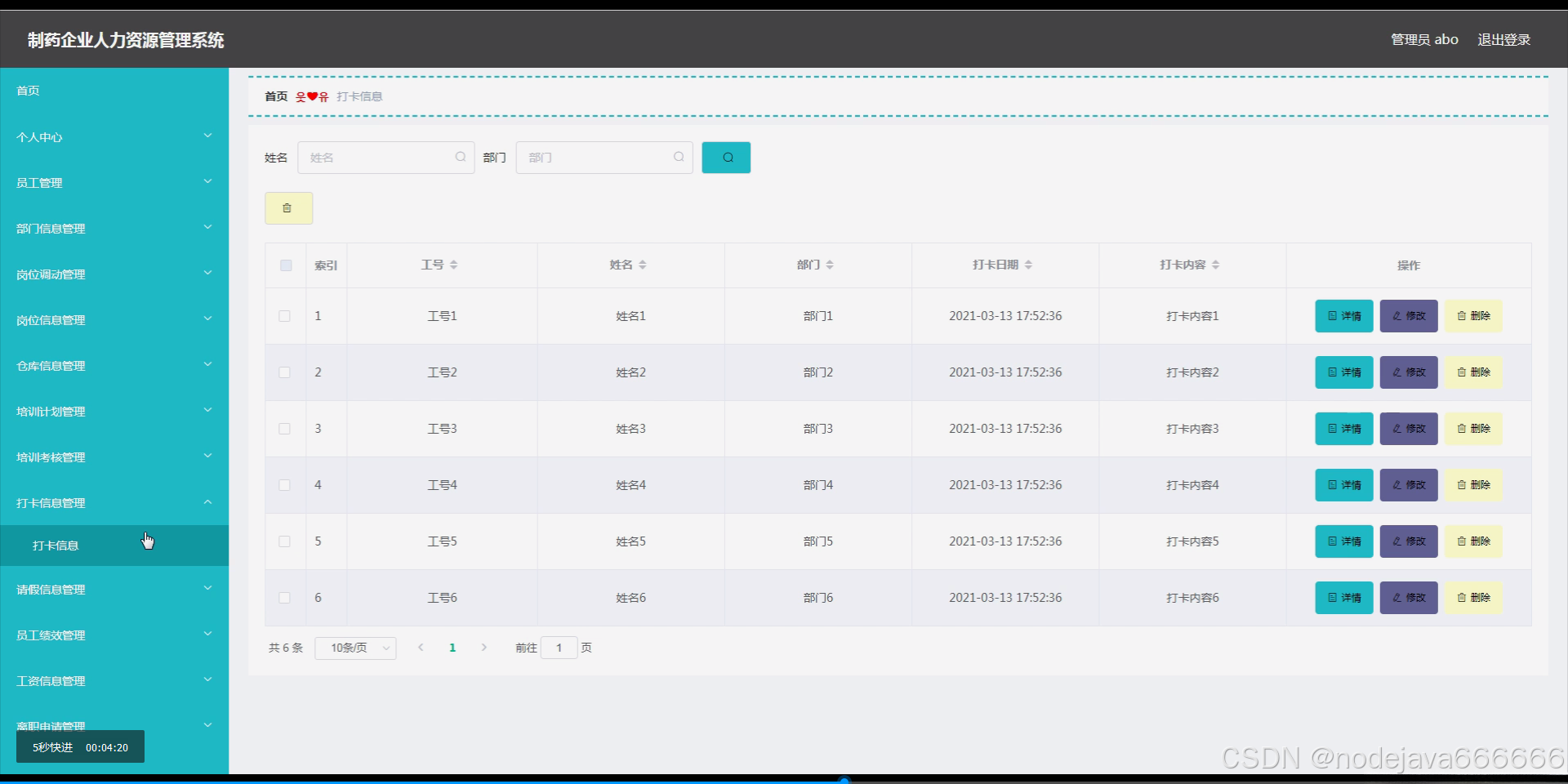
Task: Sort table by 打卡内容 column arrows
Action: (1215, 265)
